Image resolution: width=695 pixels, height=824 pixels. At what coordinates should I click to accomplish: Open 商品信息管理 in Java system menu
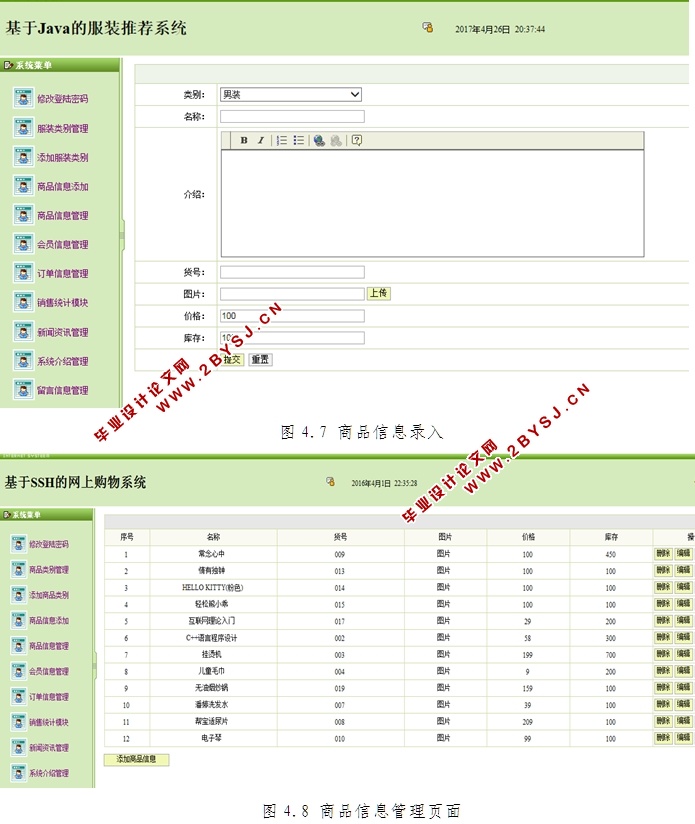63,215
